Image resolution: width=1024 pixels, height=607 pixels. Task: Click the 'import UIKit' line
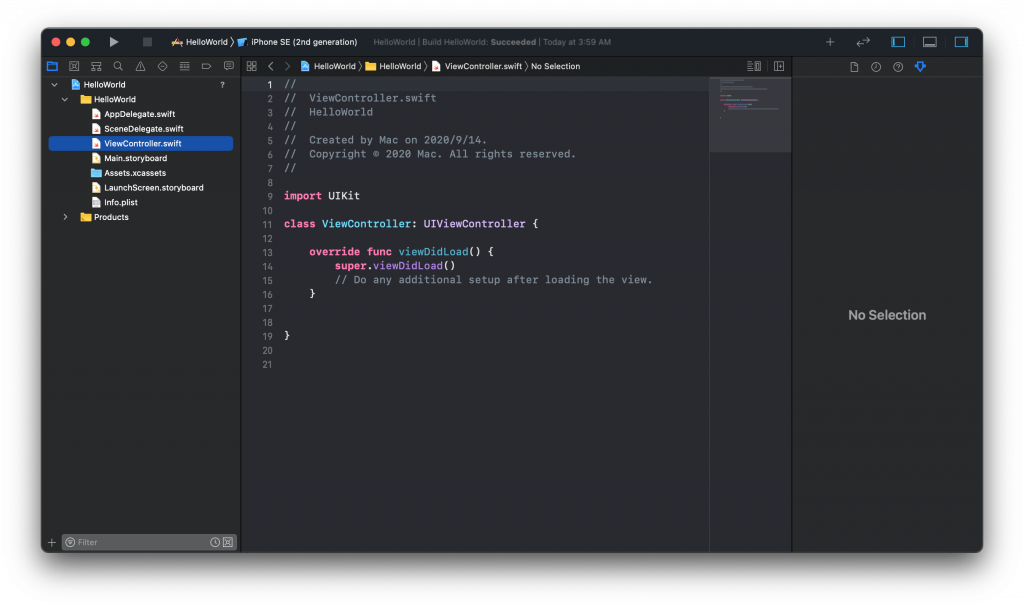point(322,196)
